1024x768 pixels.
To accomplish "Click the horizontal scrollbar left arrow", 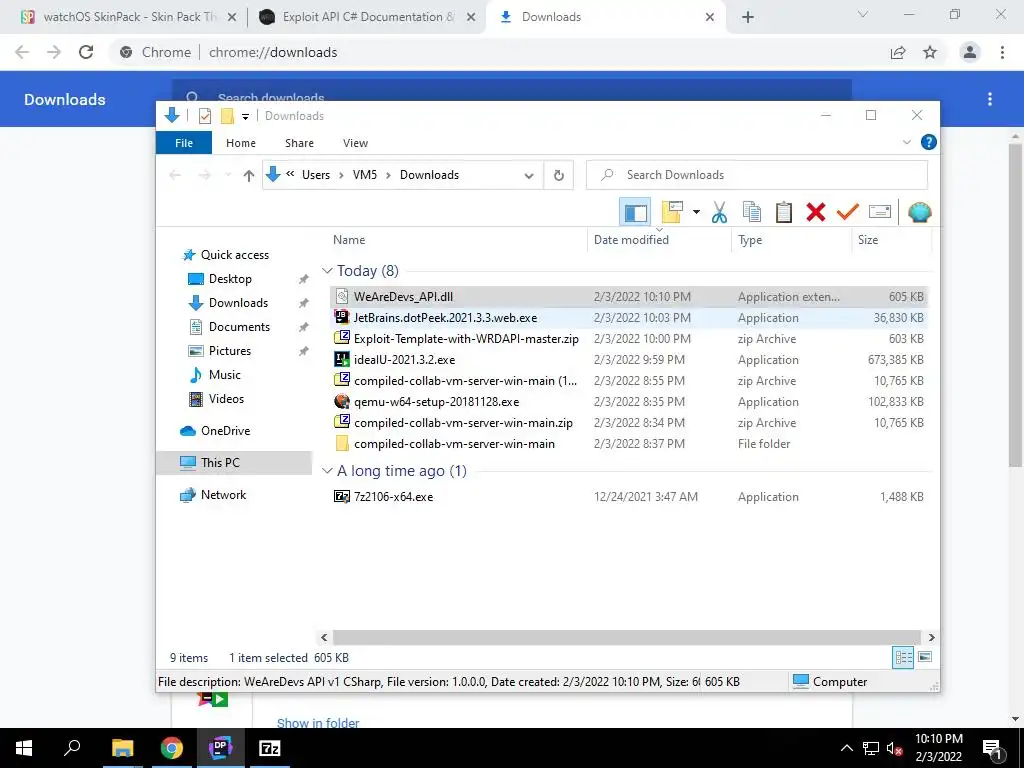I will tap(325, 637).
